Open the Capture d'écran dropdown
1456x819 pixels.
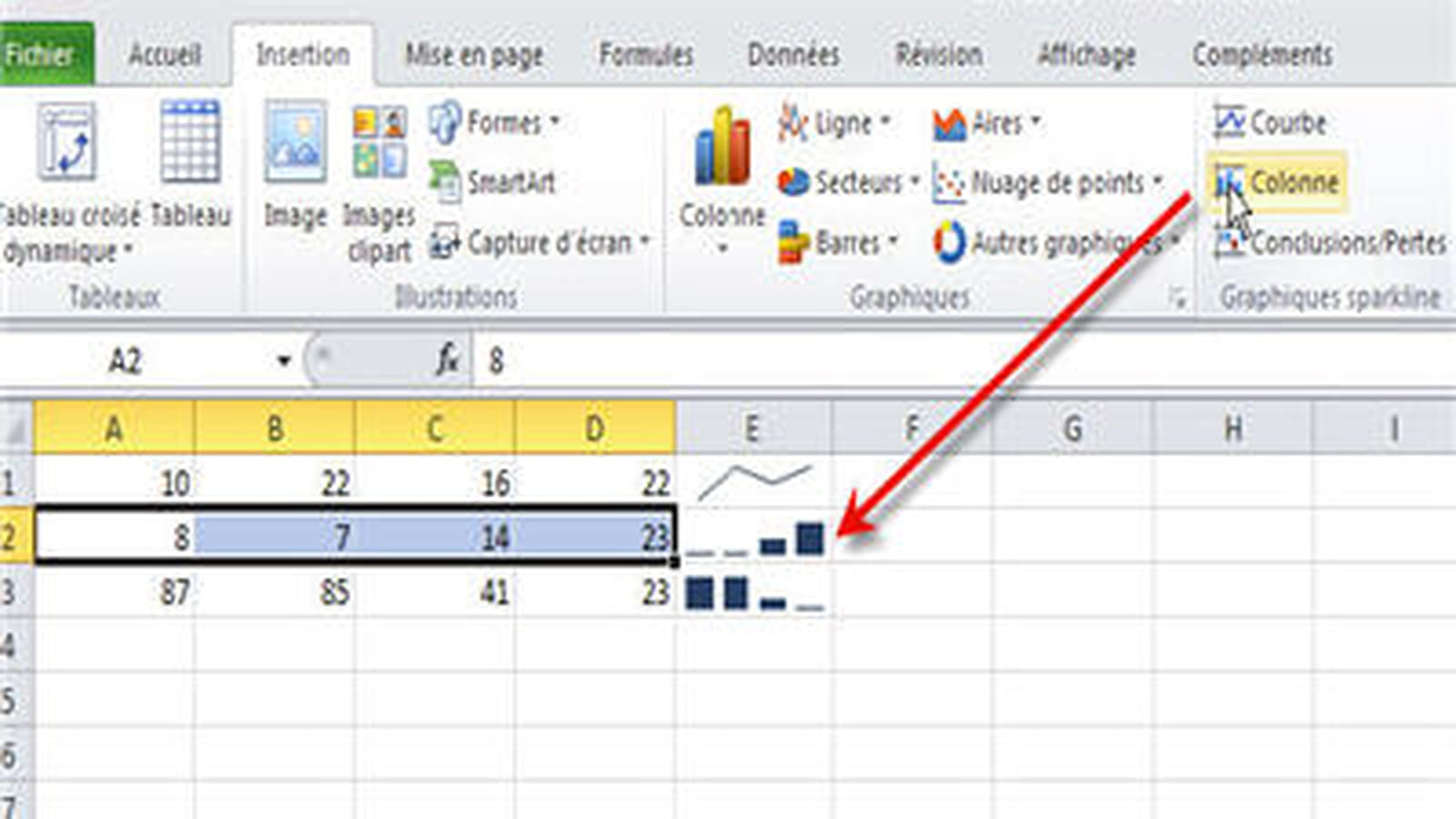pos(541,242)
